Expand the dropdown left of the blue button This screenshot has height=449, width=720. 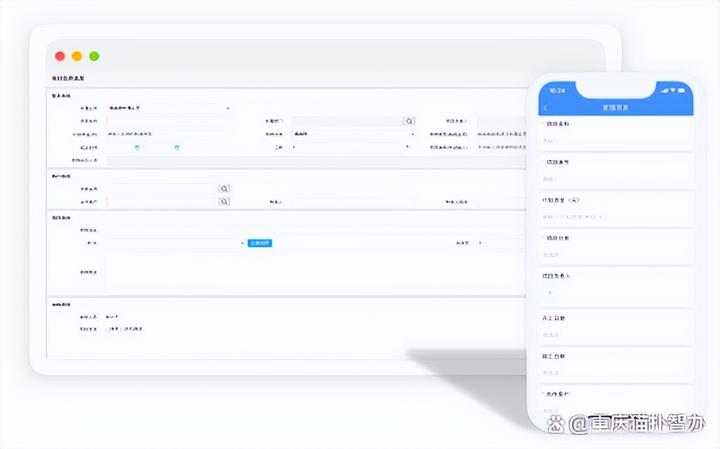click(175, 243)
